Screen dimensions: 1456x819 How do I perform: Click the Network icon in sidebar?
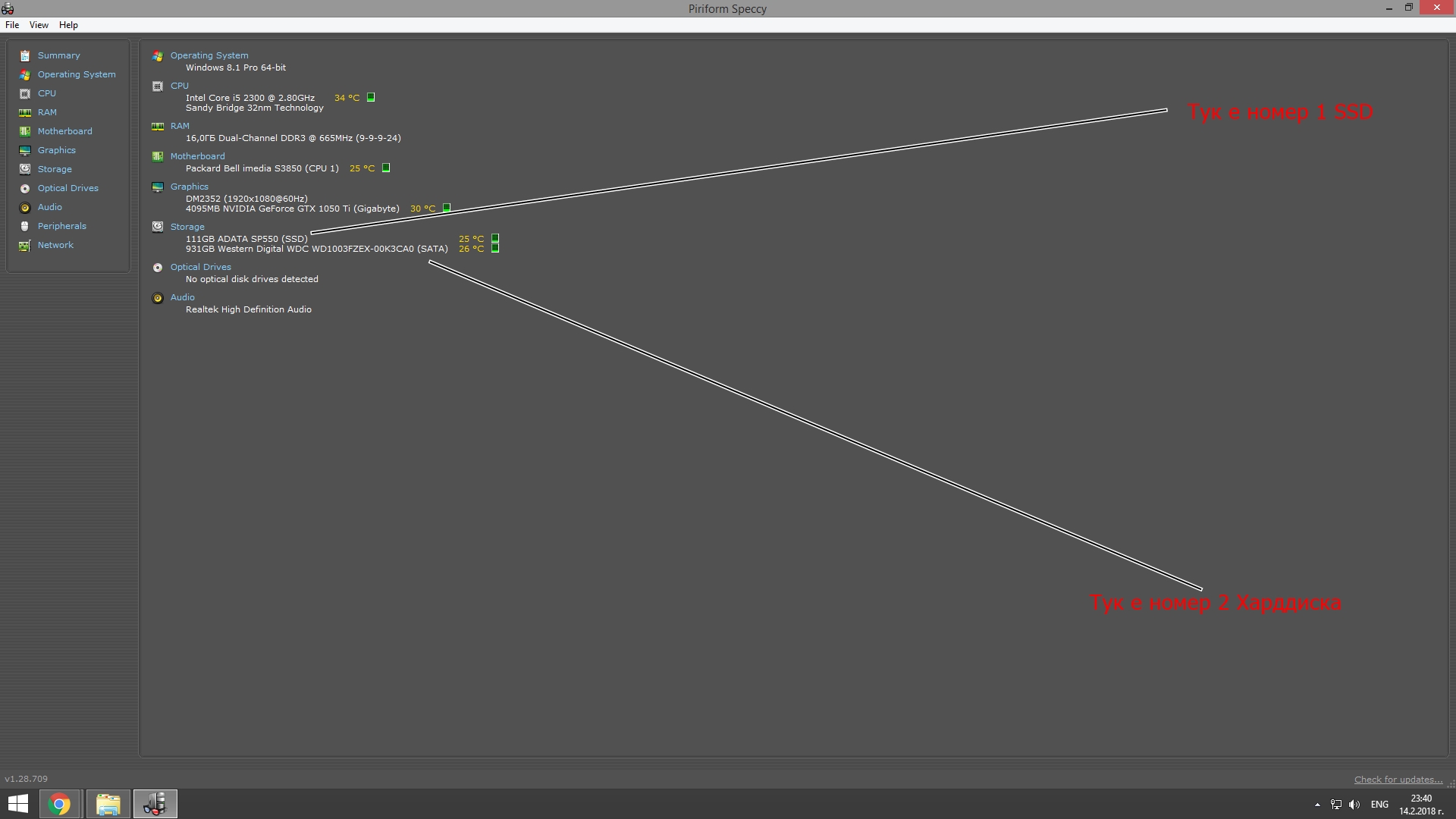[25, 245]
